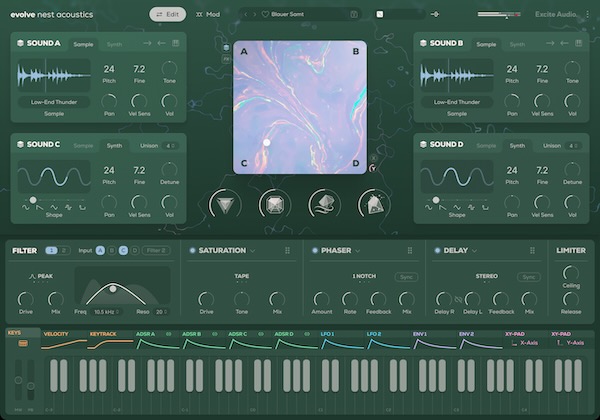Open the grid browser icon in Sound B
The height and width of the screenshot is (420, 600).
[579, 43]
